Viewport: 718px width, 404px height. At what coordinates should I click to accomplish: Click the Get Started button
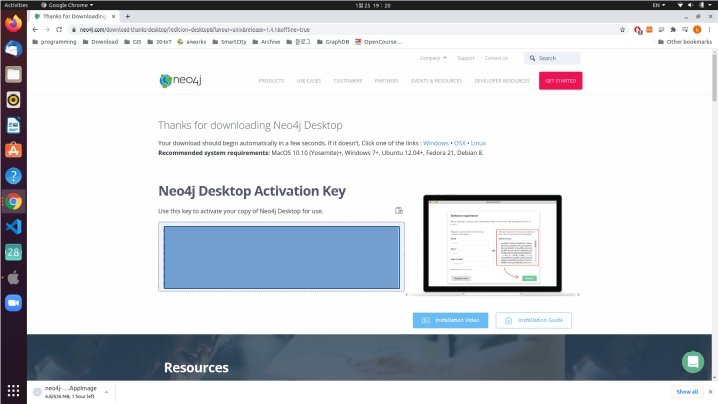pyautogui.click(x=560, y=81)
